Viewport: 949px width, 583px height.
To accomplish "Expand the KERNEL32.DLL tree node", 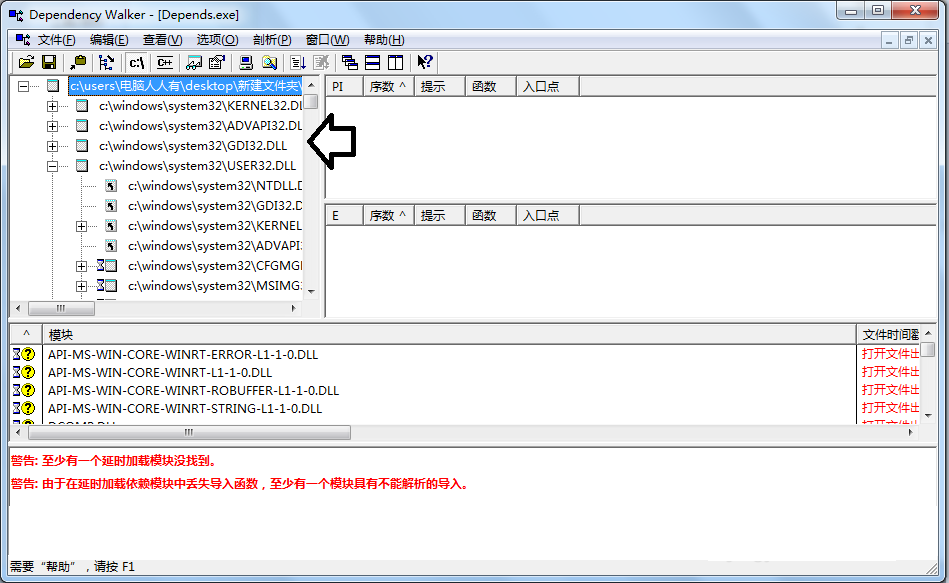I will [51, 105].
